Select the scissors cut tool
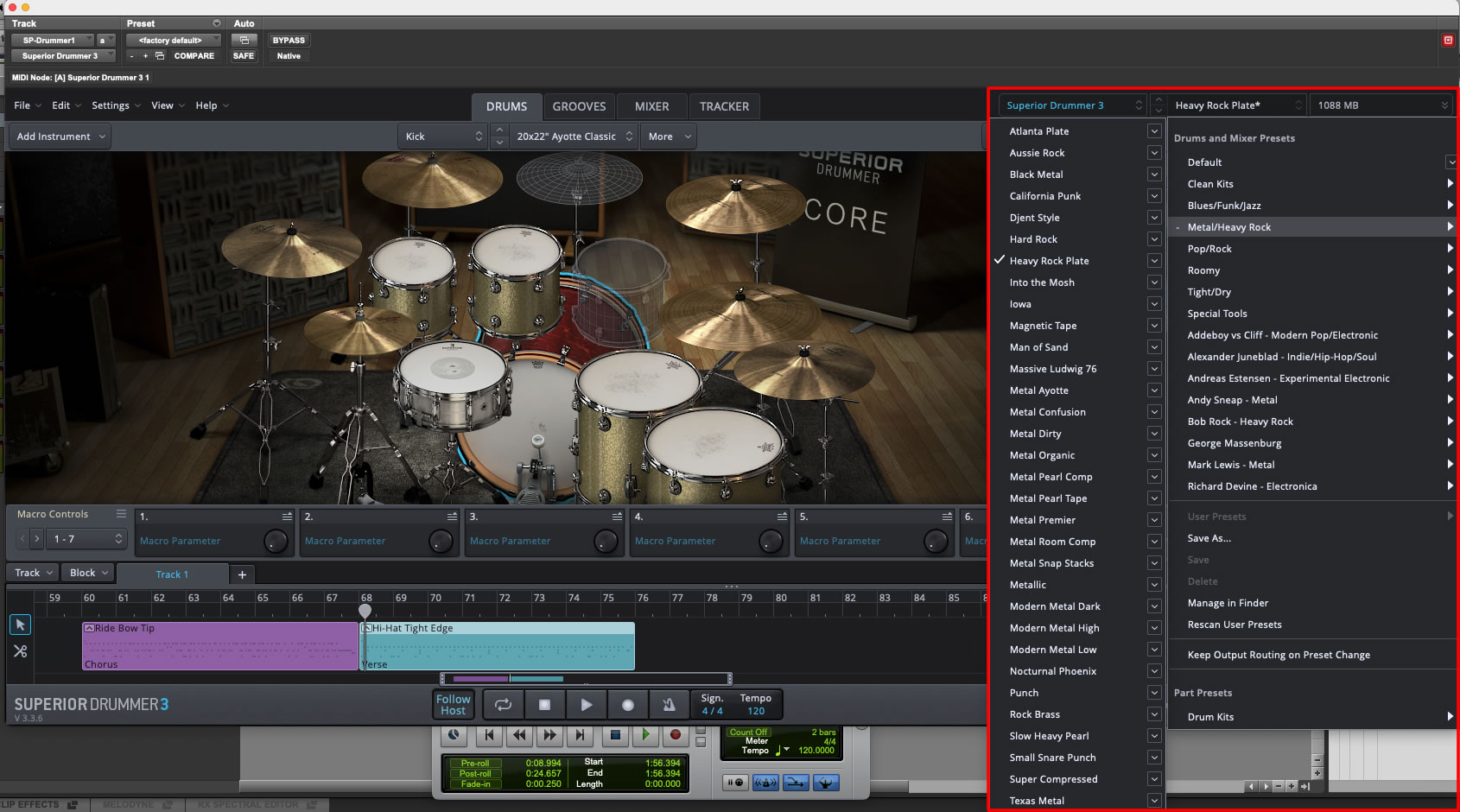 pos(21,651)
